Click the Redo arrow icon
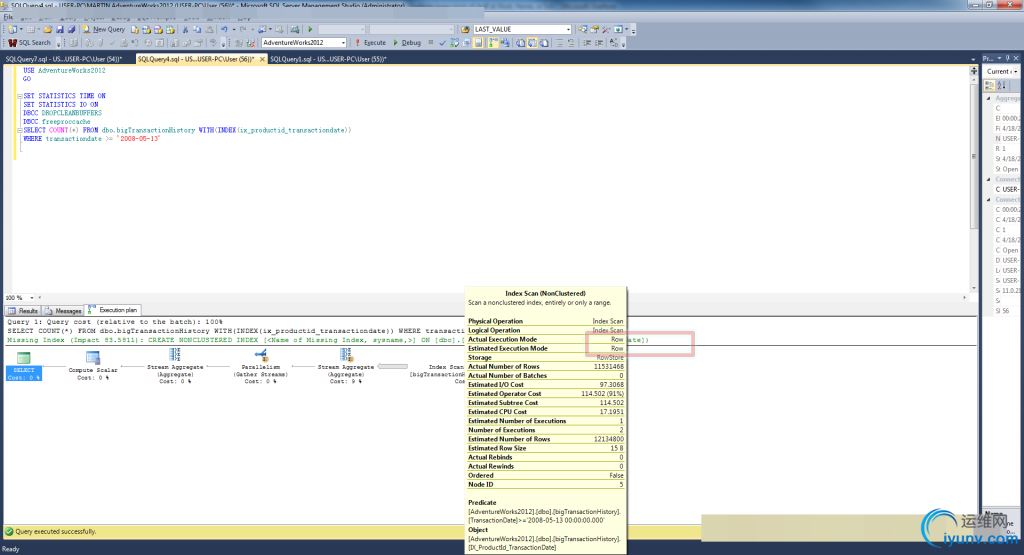 242,29
